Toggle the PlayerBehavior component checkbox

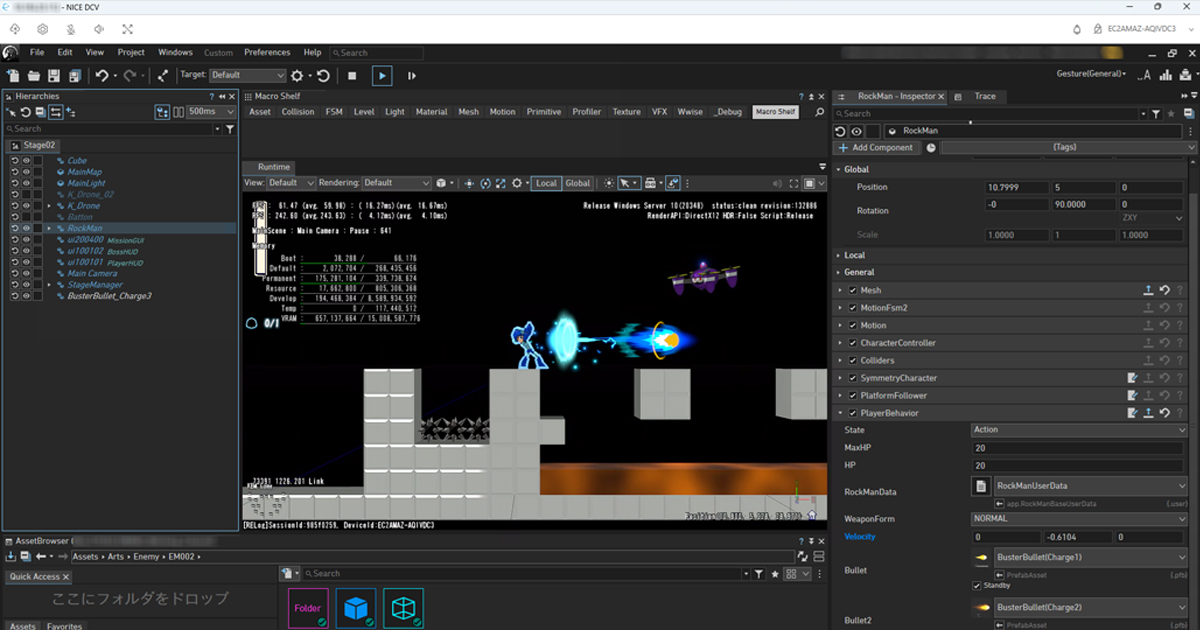pyautogui.click(x=853, y=413)
